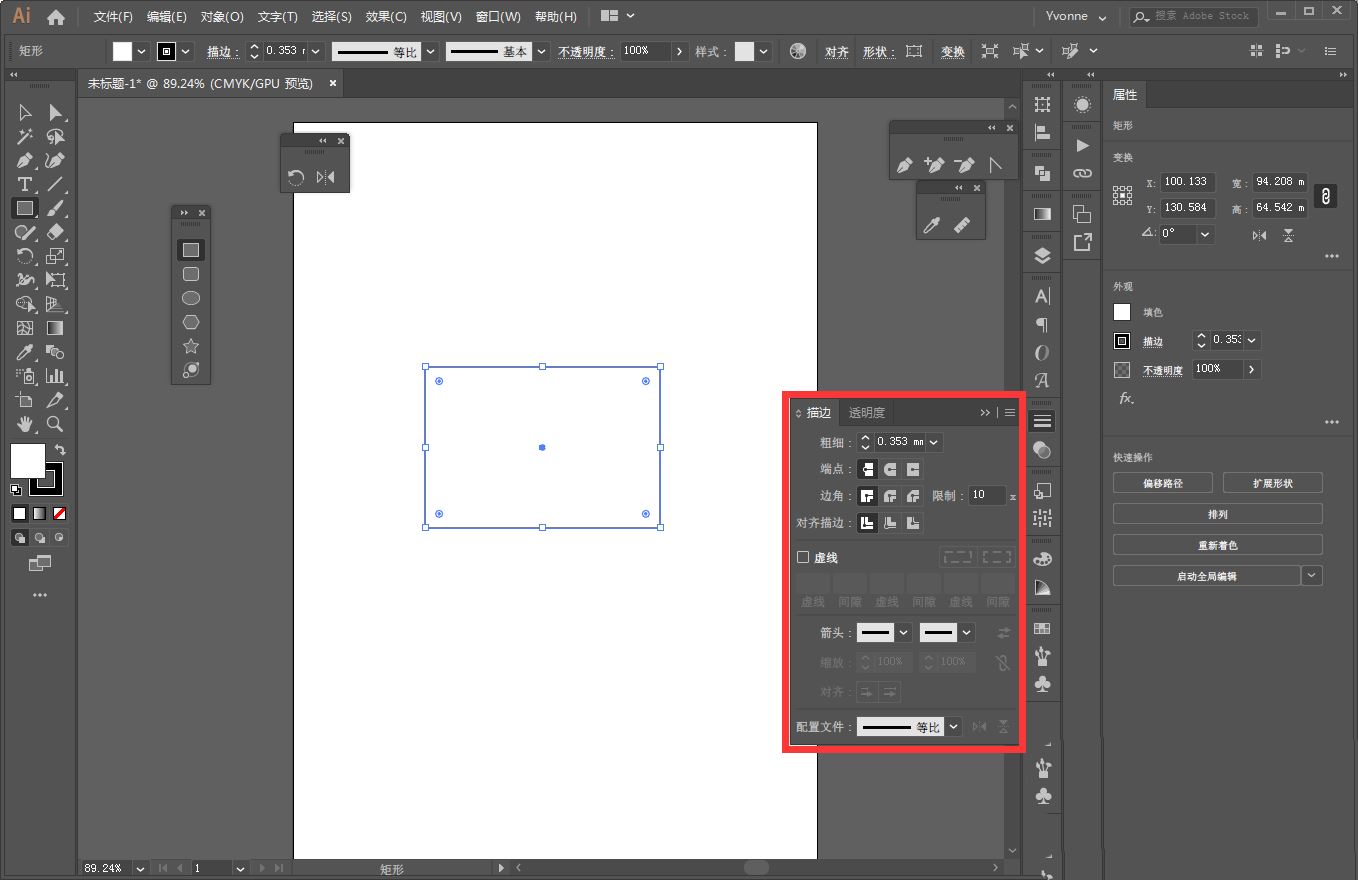Choose the Star shape tool in floating panel
Image resolution: width=1358 pixels, height=880 pixels.
pyautogui.click(x=190, y=346)
